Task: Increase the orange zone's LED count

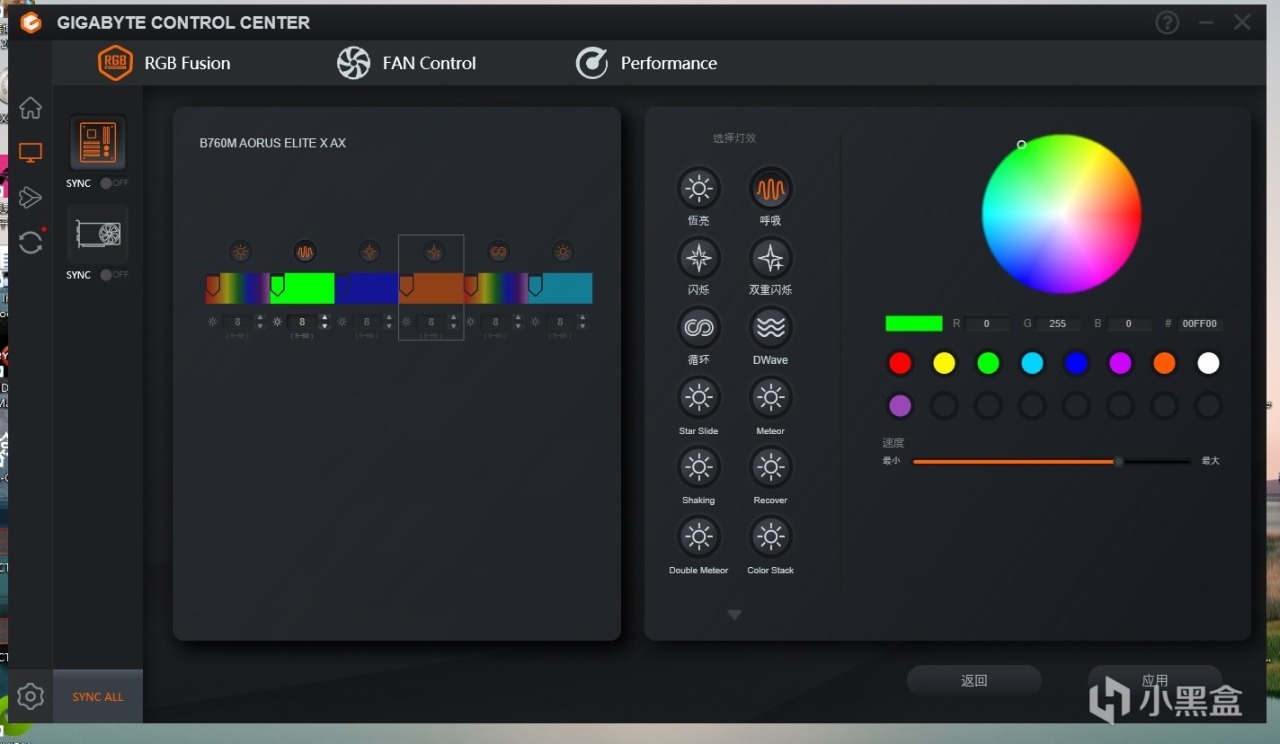Action: click(x=453, y=318)
